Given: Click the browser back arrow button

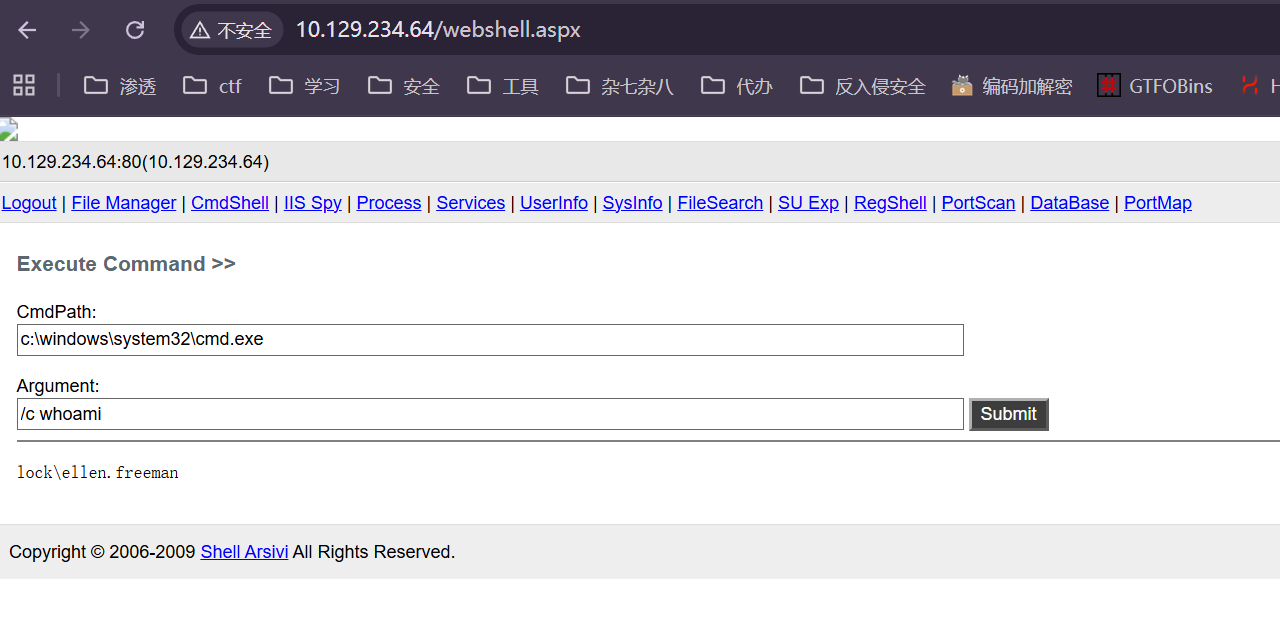Looking at the screenshot, I should 27,30.
